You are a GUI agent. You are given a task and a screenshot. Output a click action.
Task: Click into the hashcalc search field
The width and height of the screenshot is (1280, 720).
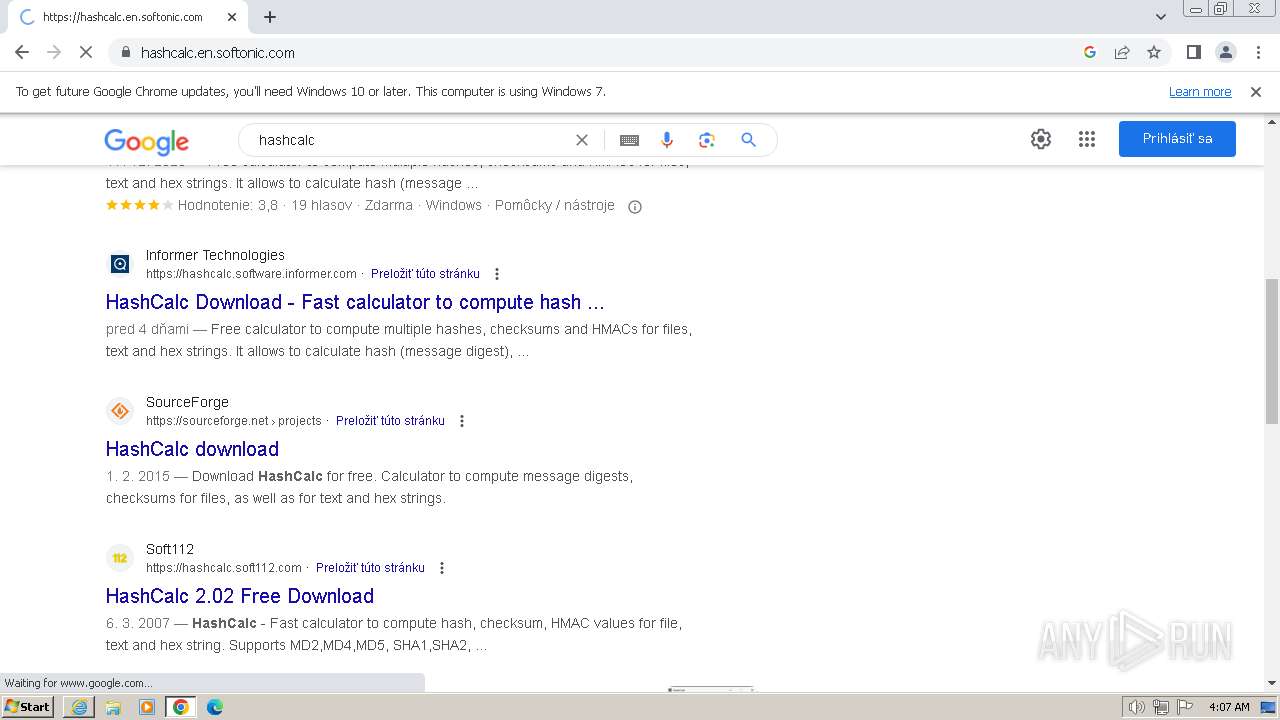[x=410, y=140]
